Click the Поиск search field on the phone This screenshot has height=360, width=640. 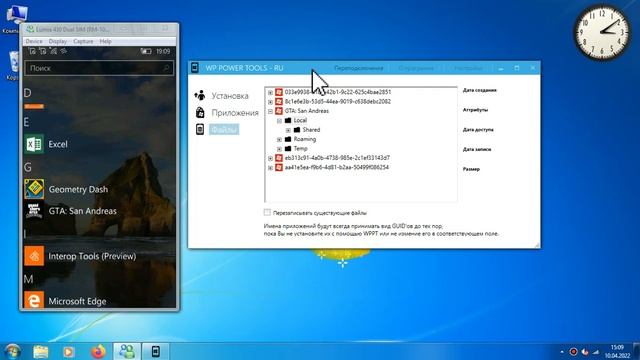coord(99,68)
